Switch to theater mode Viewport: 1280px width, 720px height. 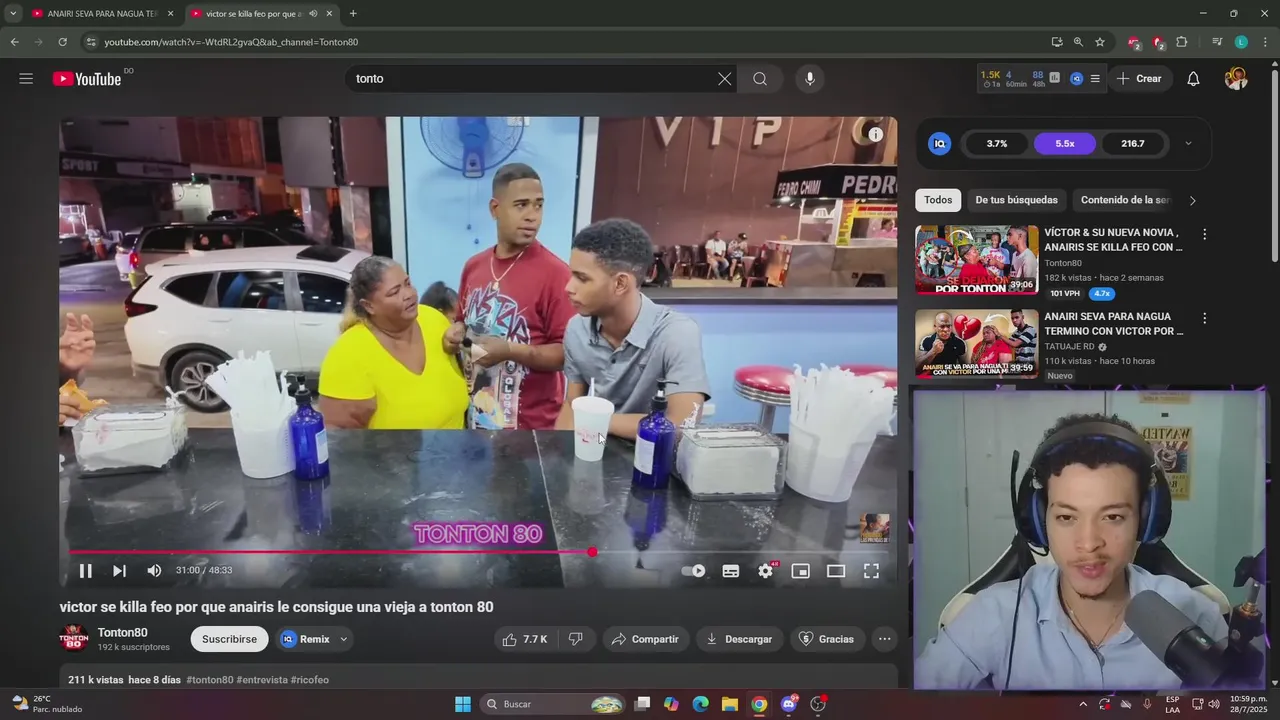pyautogui.click(x=836, y=571)
